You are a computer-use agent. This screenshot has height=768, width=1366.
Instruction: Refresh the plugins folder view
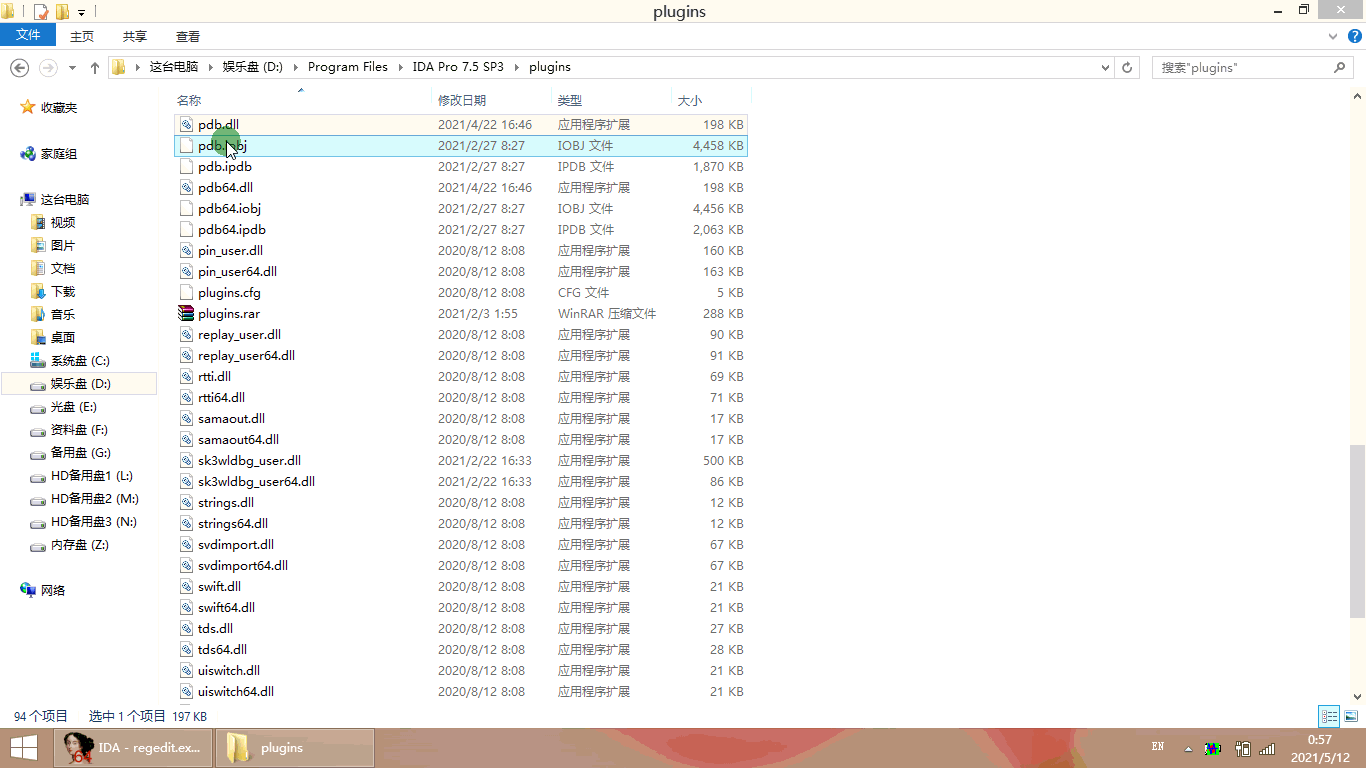1127,67
